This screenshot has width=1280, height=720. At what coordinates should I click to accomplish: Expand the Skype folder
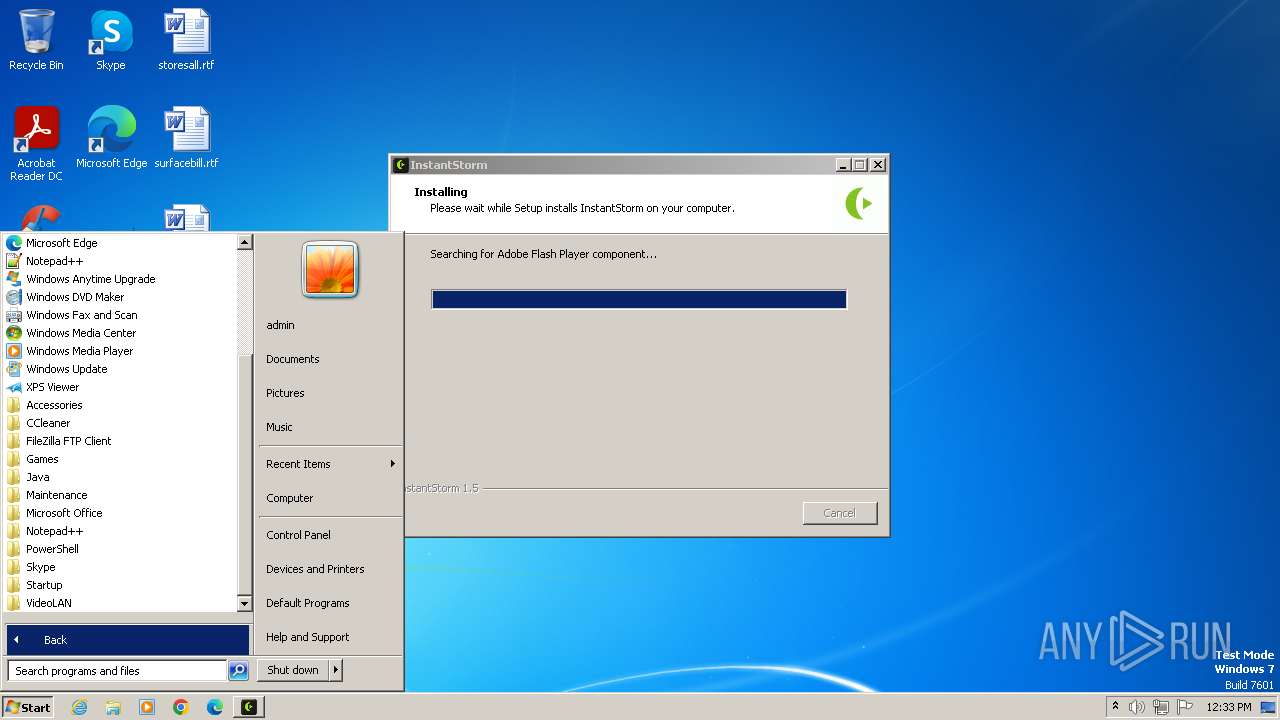click(120, 567)
